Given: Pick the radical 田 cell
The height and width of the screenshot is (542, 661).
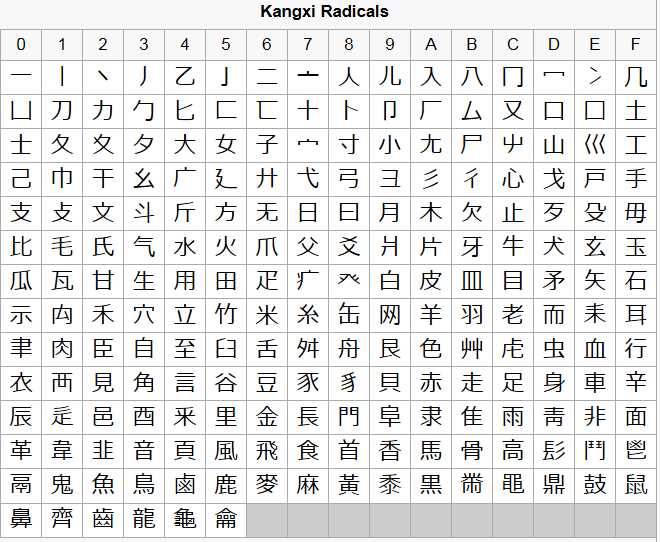Looking at the screenshot, I should (x=226, y=282).
